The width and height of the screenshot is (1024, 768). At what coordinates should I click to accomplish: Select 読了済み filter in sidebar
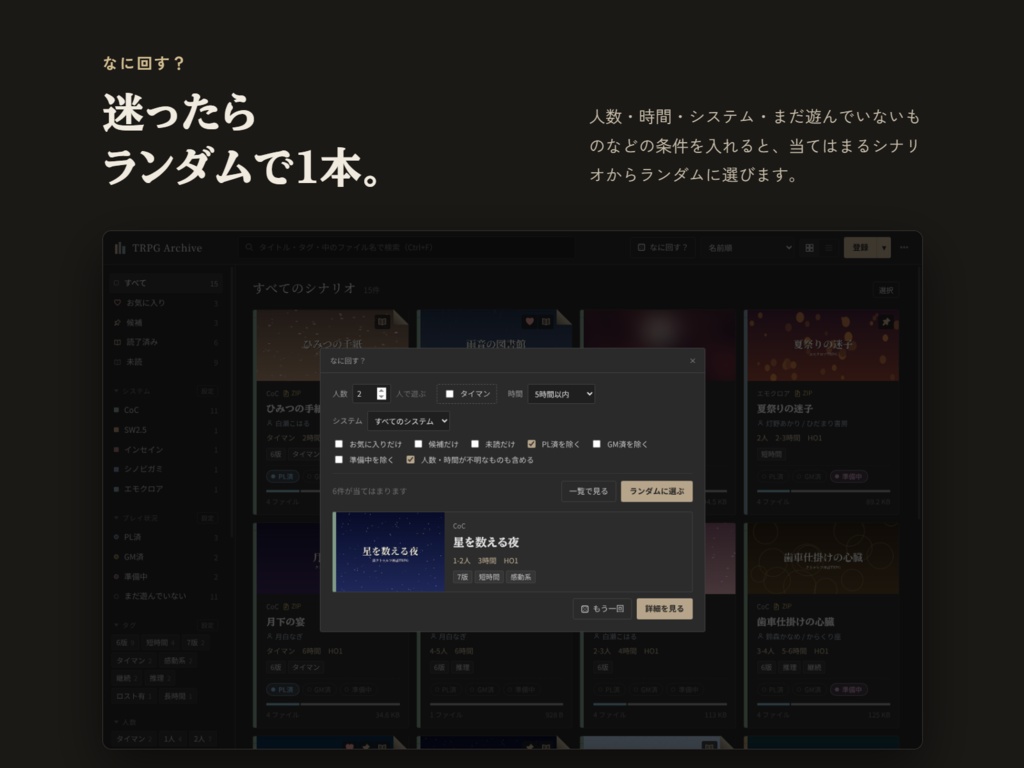pyautogui.click(x=166, y=342)
